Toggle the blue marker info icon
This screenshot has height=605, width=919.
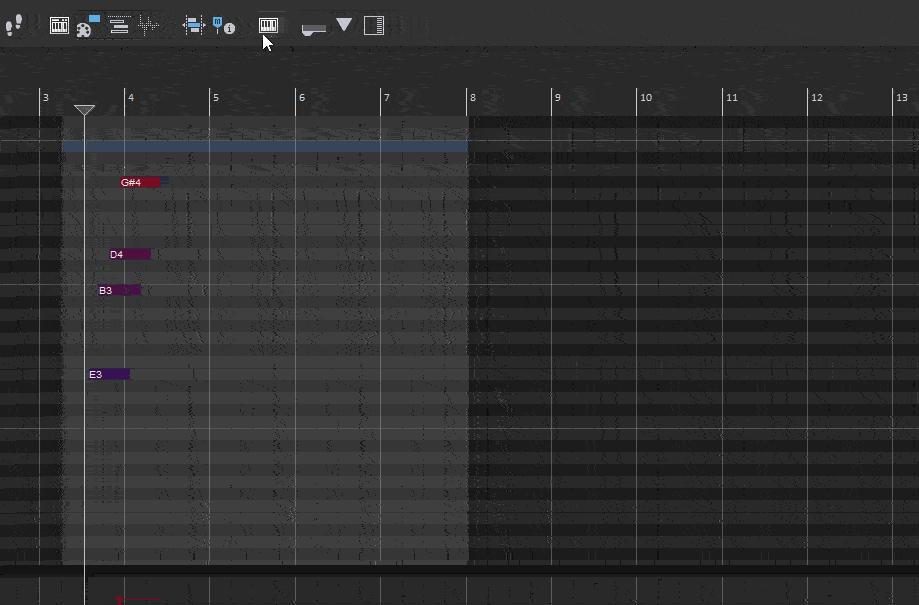[223, 25]
